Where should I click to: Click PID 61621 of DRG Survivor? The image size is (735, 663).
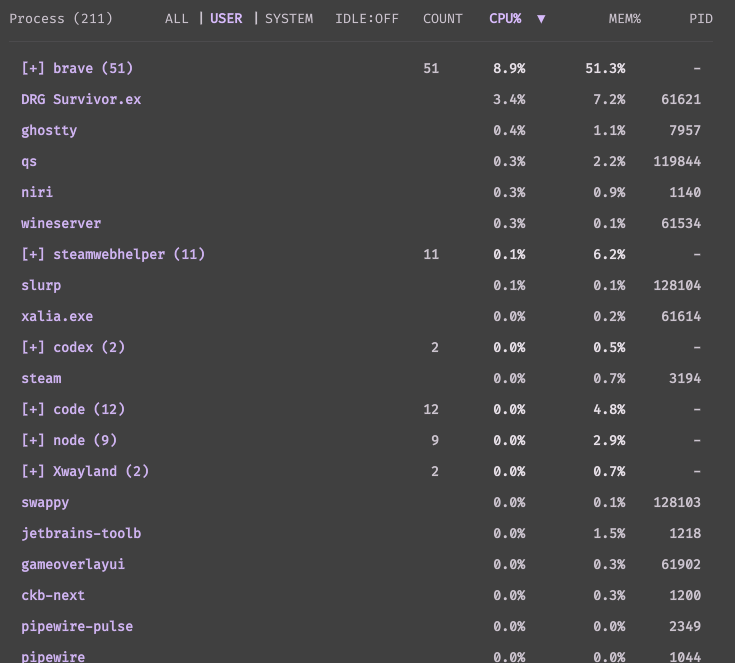pos(681,99)
